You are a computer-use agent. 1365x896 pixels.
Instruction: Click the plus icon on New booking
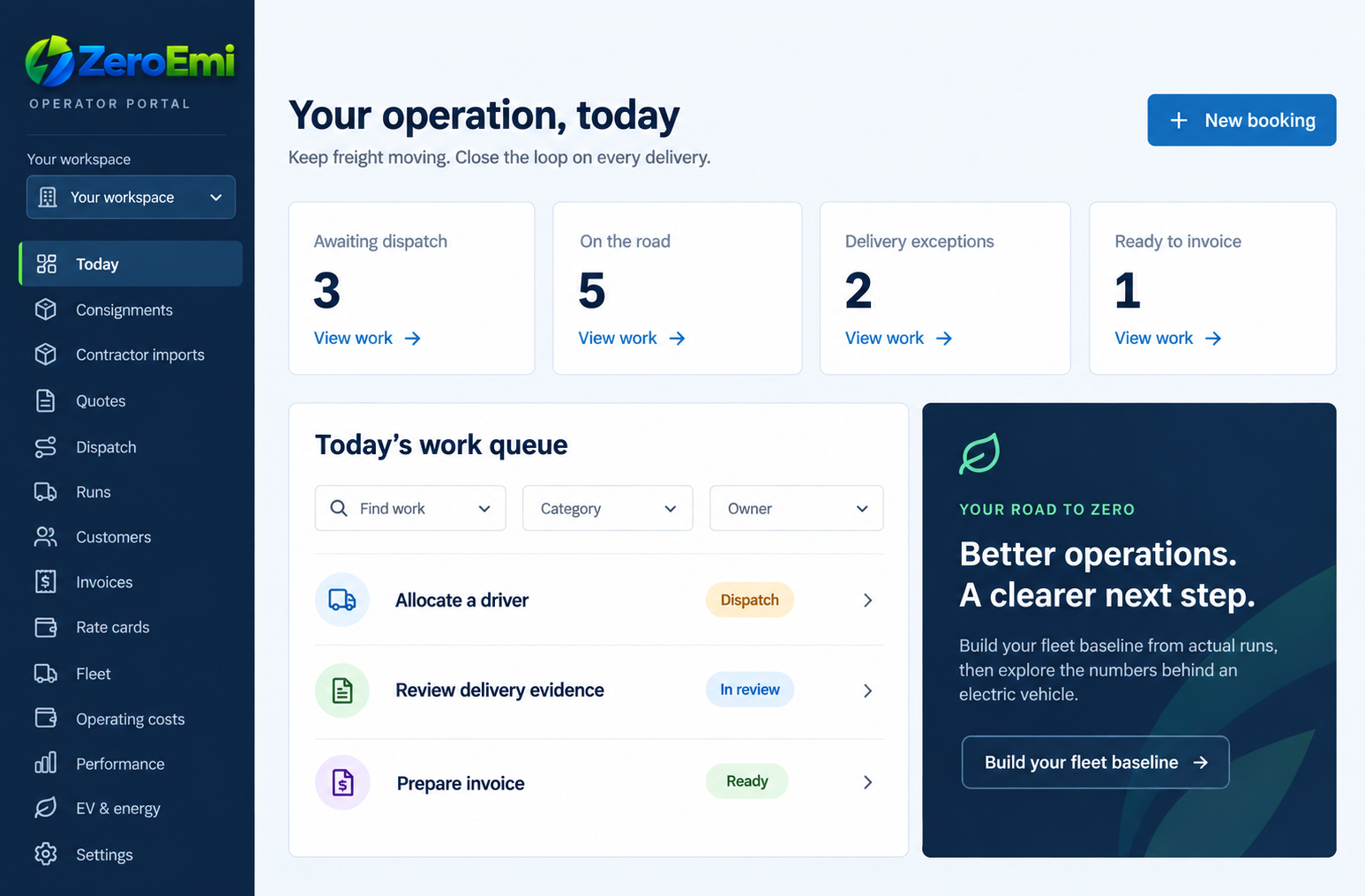click(1179, 120)
